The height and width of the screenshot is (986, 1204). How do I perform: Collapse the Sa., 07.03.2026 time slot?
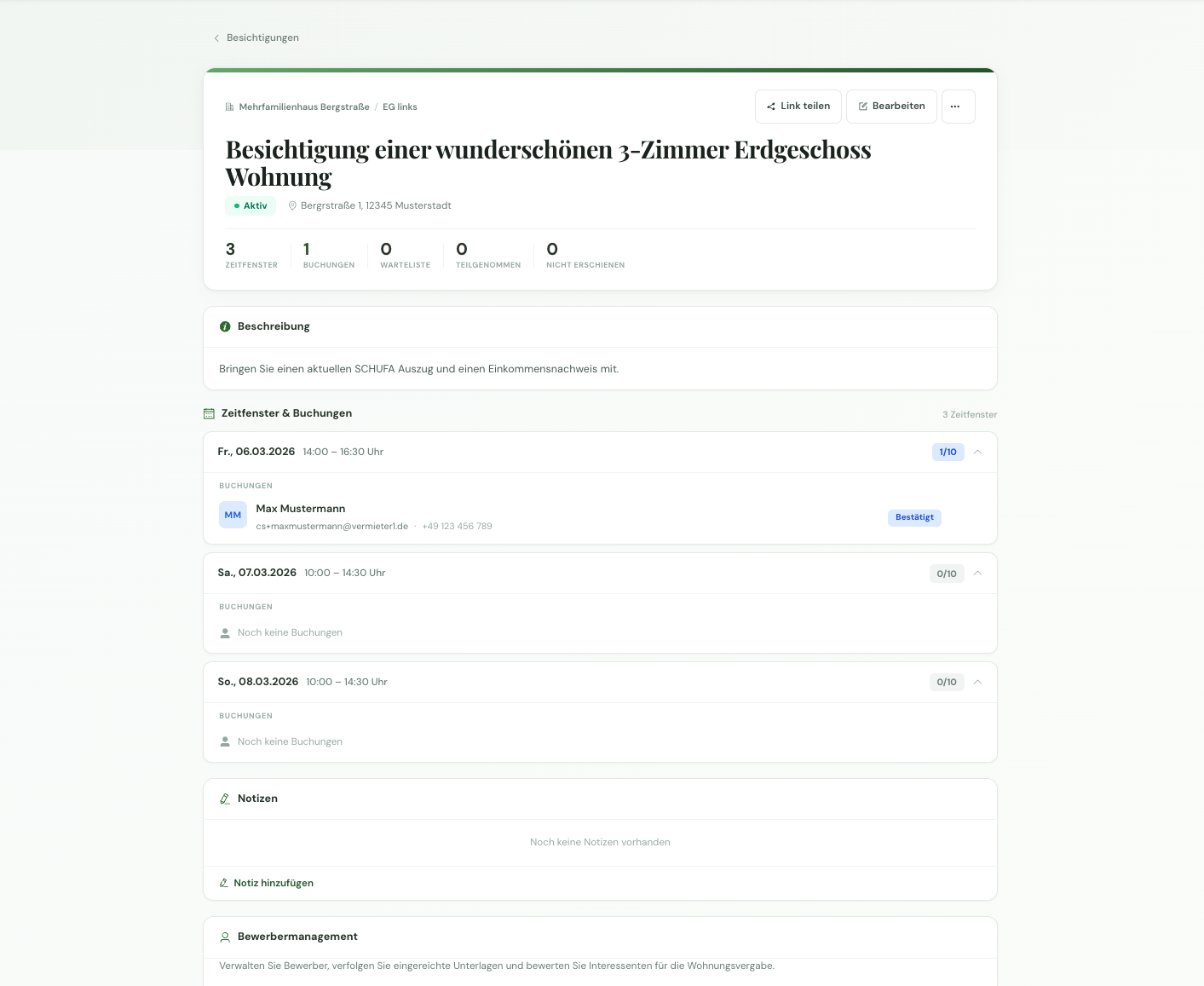pyautogui.click(x=977, y=573)
